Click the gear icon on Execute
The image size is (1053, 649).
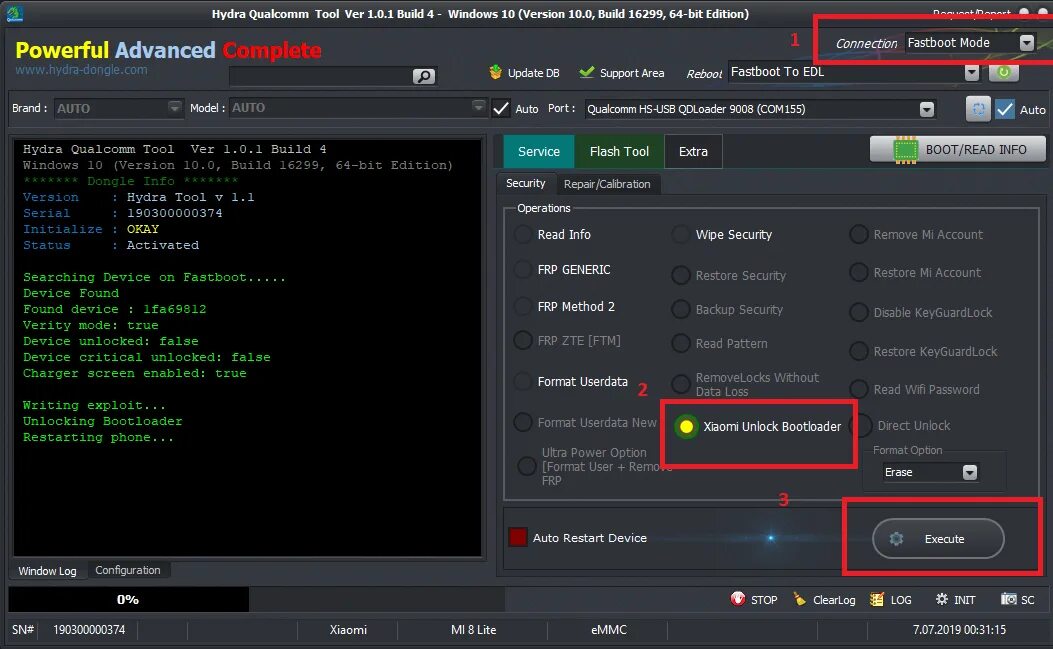tap(896, 539)
